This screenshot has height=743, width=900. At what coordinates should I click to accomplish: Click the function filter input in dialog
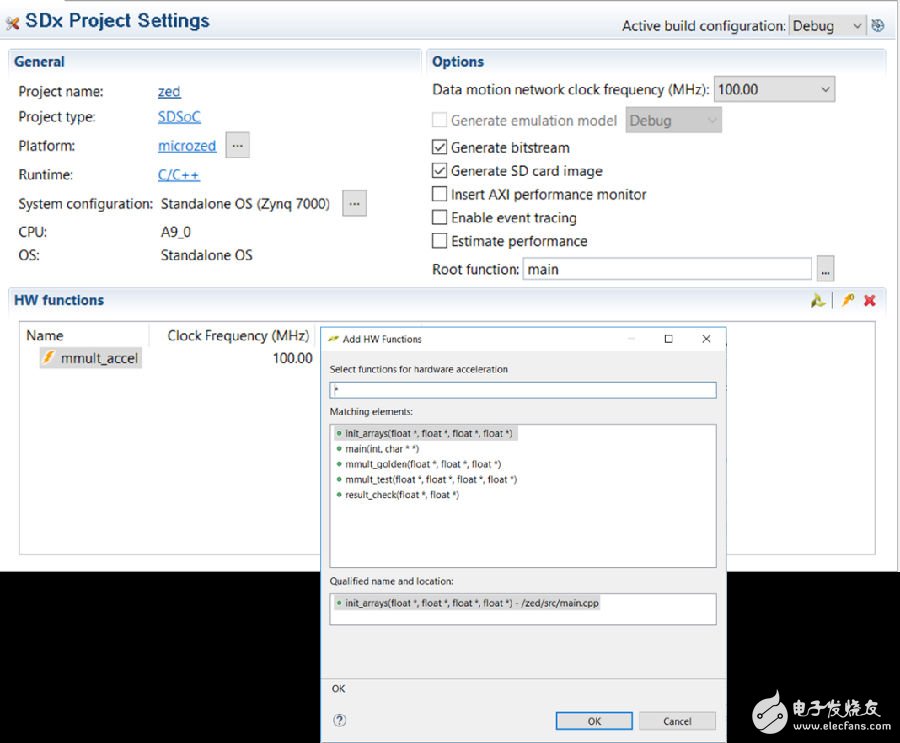pos(523,390)
